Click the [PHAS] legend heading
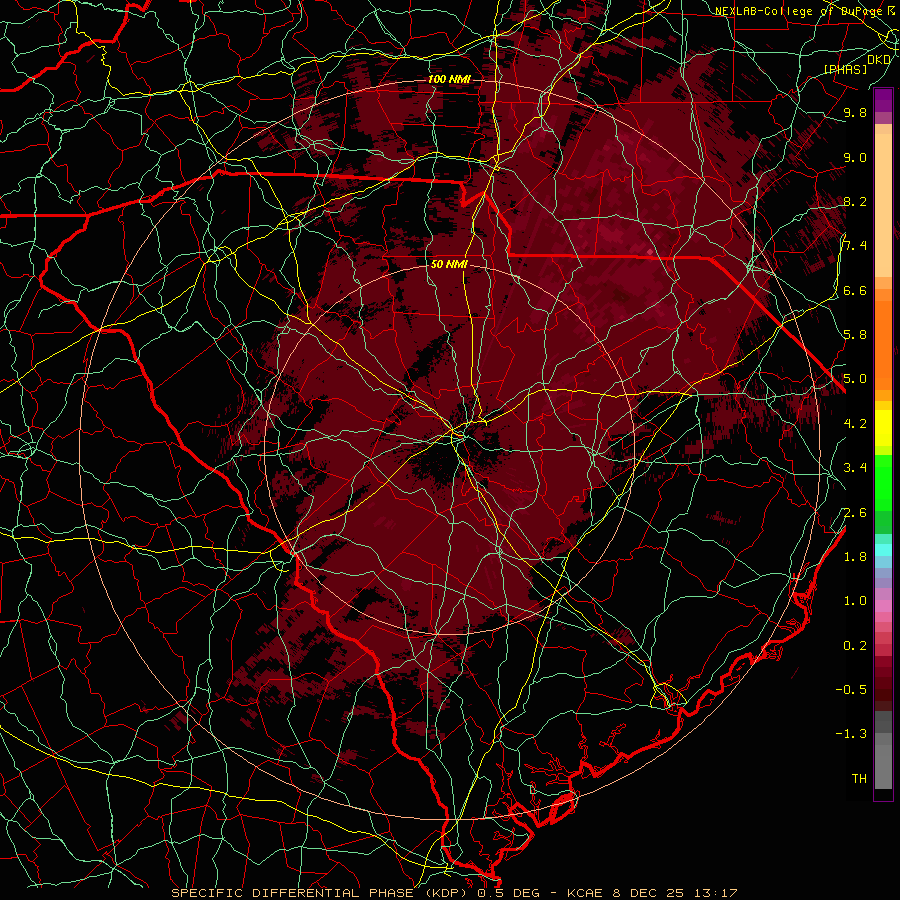Viewport: 900px width, 900px height. [x=845, y=69]
